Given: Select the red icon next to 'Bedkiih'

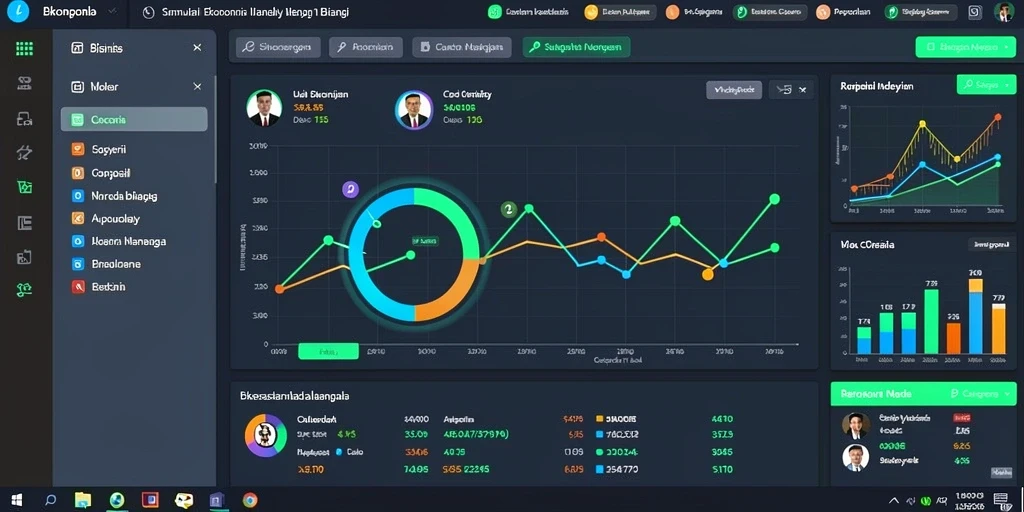Looking at the screenshot, I should [x=78, y=286].
